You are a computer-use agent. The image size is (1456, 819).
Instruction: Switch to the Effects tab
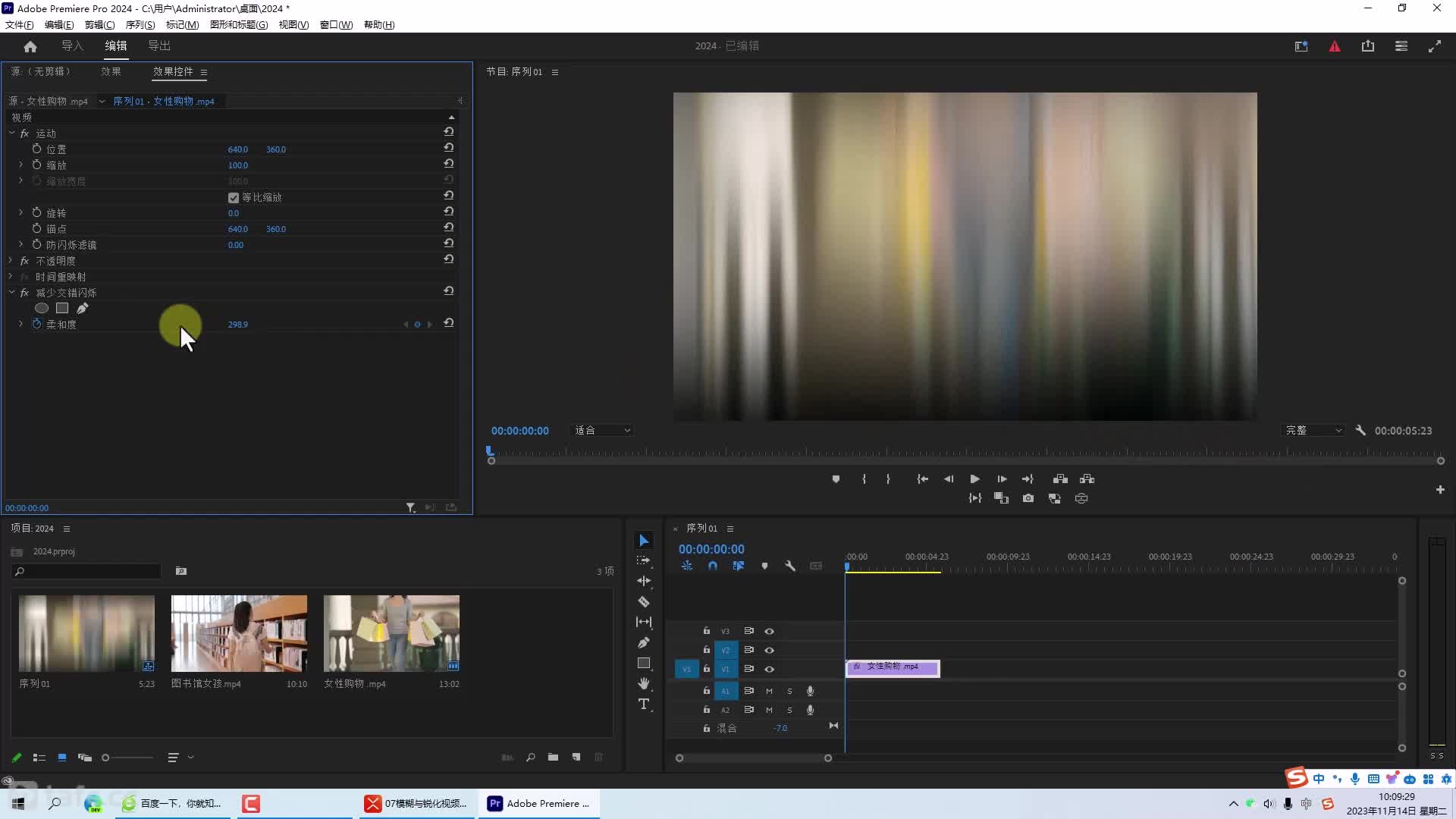point(111,71)
